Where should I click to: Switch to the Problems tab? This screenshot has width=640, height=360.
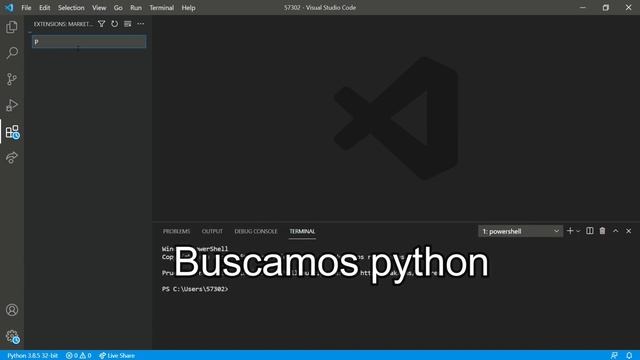(x=176, y=231)
